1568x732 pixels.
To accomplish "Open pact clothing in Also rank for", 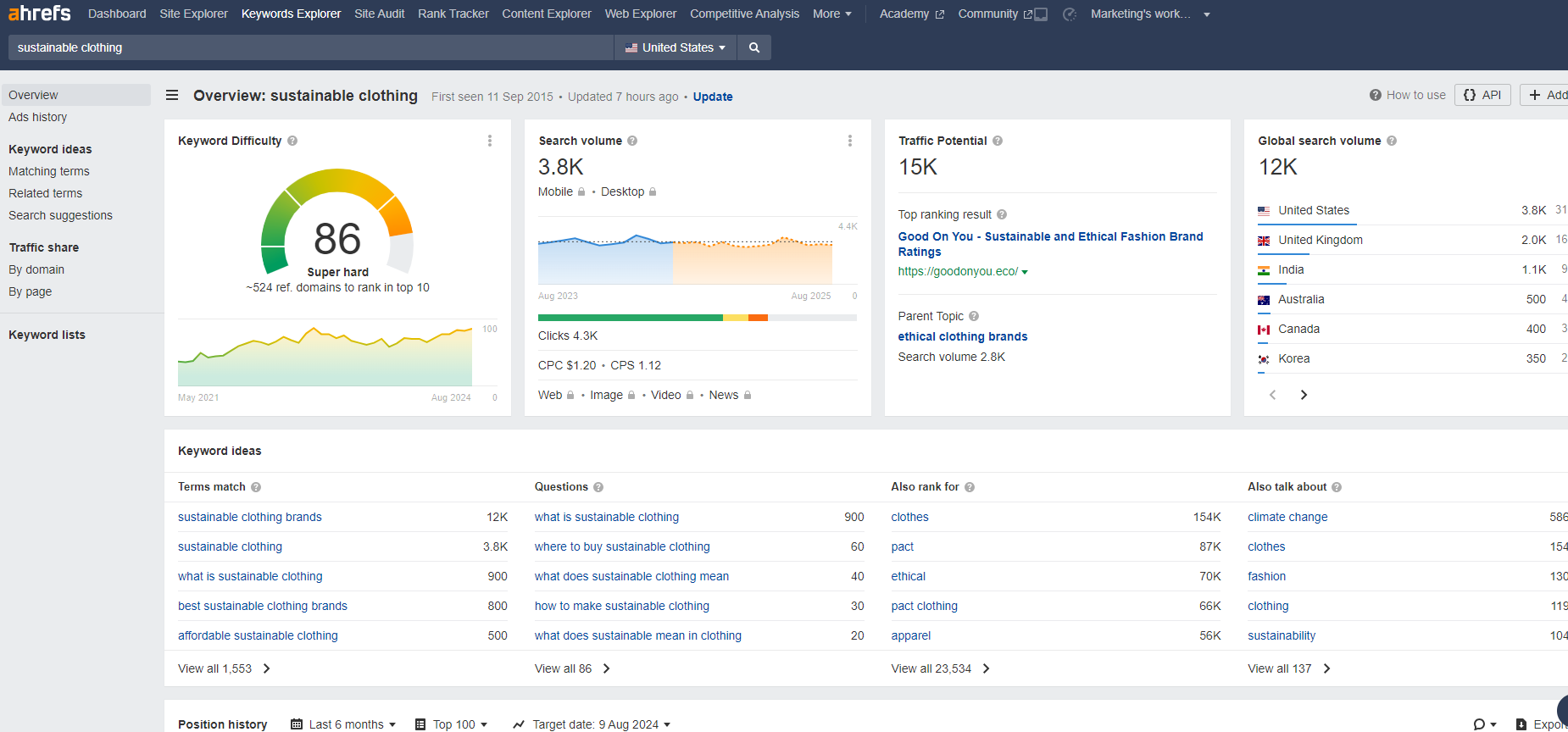I will coord(925,606).
